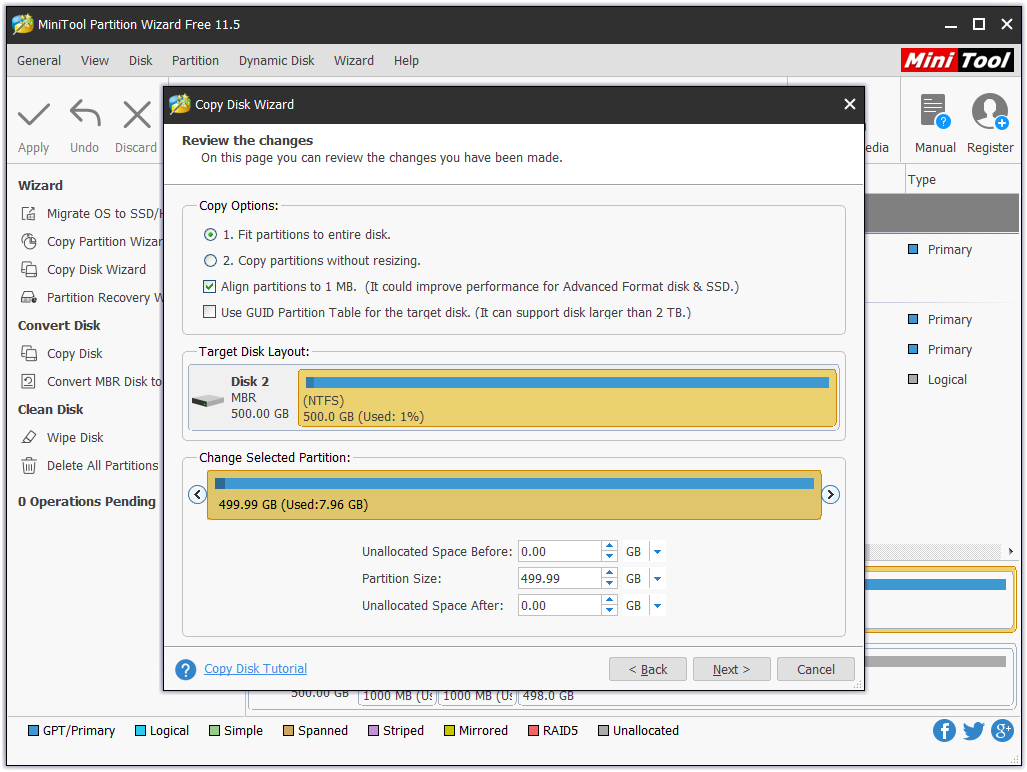Click the RAID5 legend swatch
The image size is (1027, 772).
533,730
